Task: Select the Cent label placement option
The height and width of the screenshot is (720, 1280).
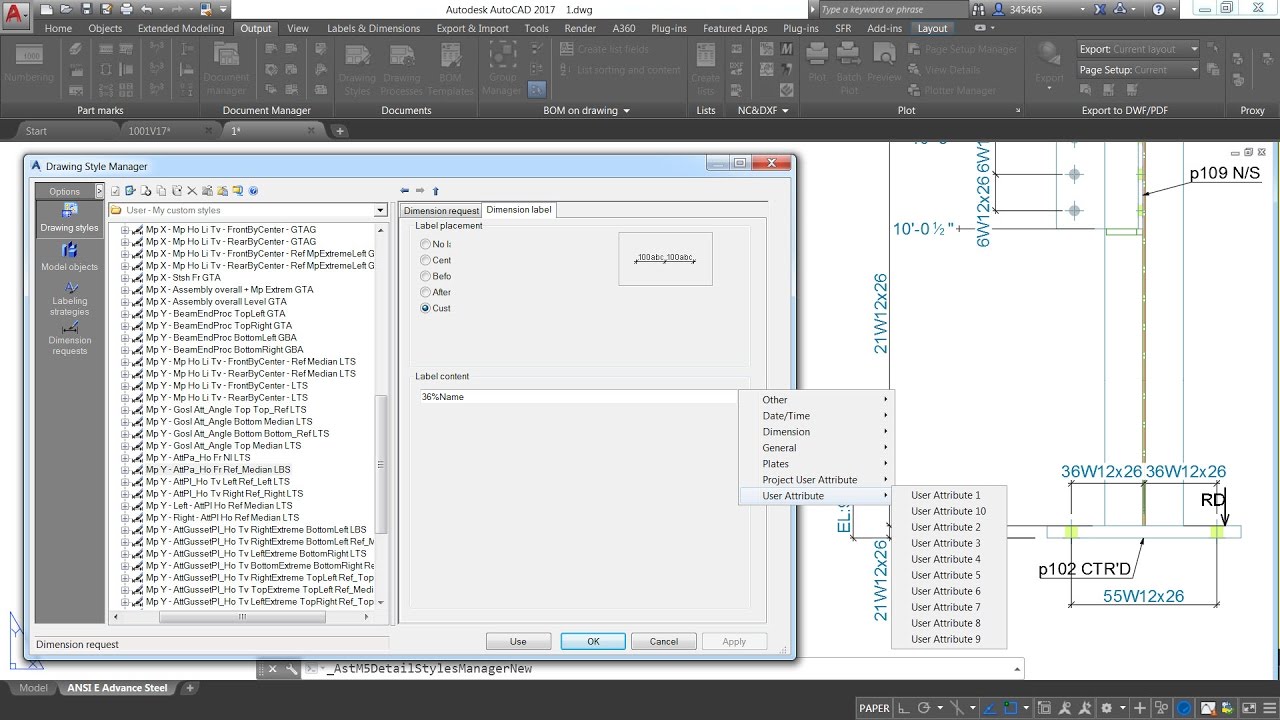Action: coord(425,259)
